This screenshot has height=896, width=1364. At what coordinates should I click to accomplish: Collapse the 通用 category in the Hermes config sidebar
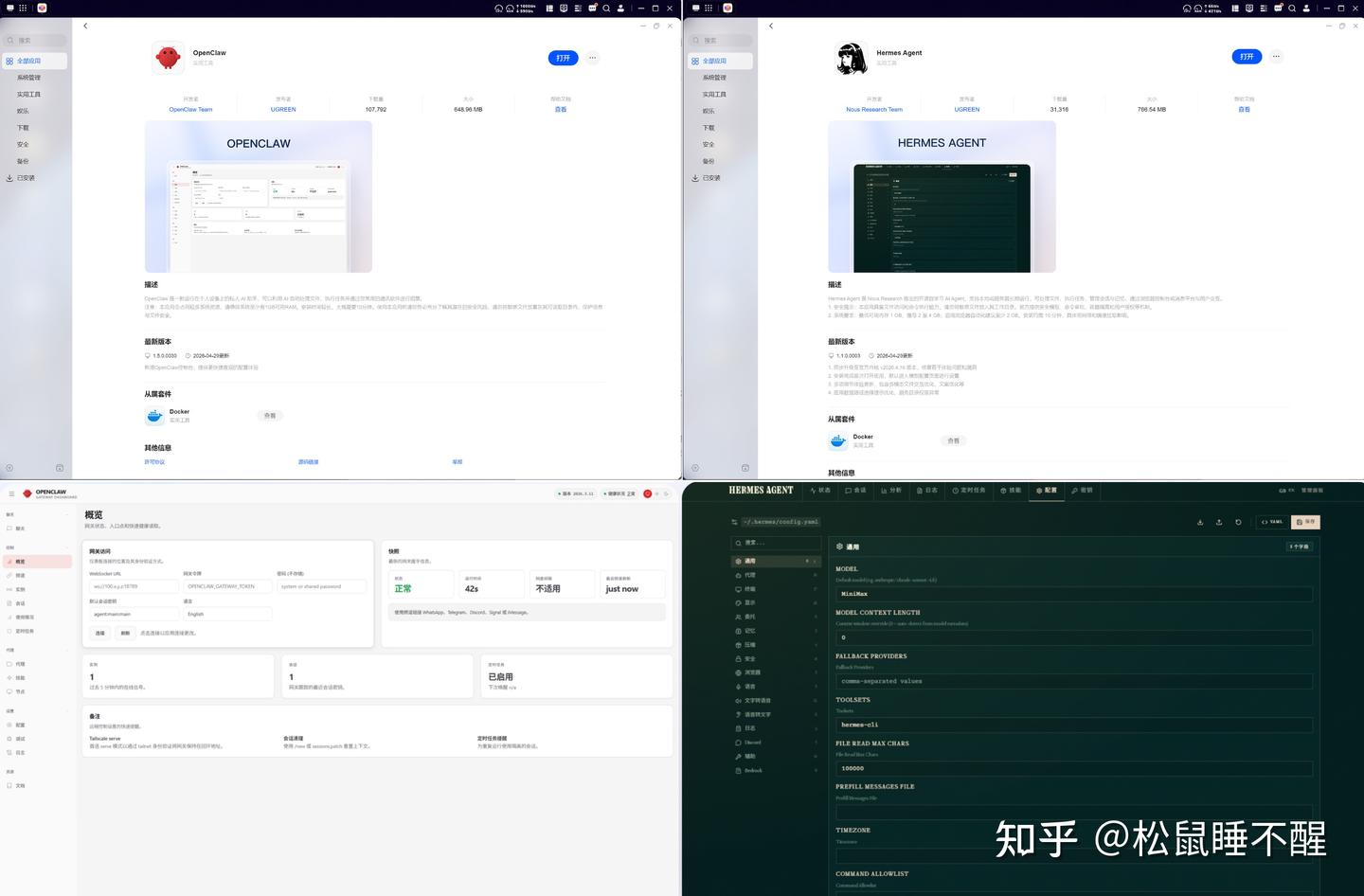775,562
